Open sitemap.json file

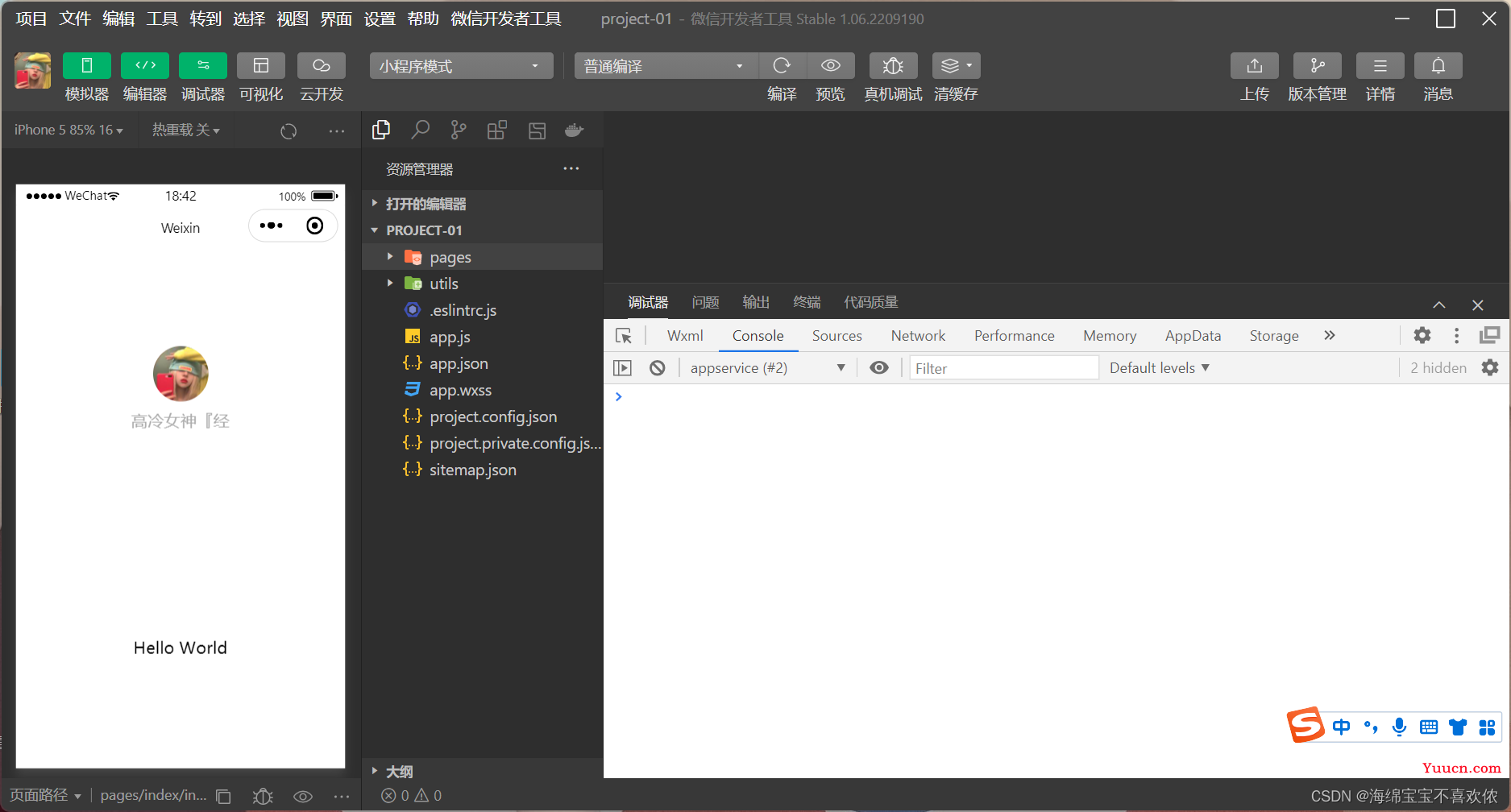(483, 470)
